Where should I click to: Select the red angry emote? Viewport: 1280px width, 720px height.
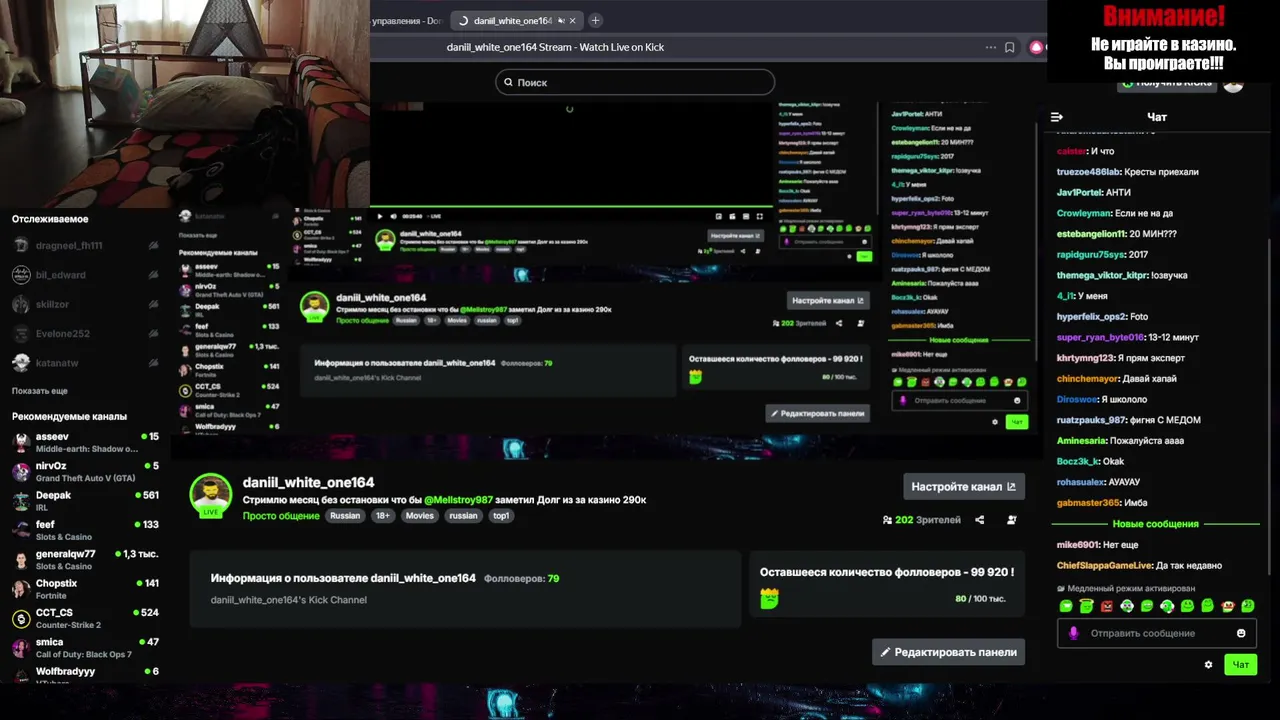1106,606
